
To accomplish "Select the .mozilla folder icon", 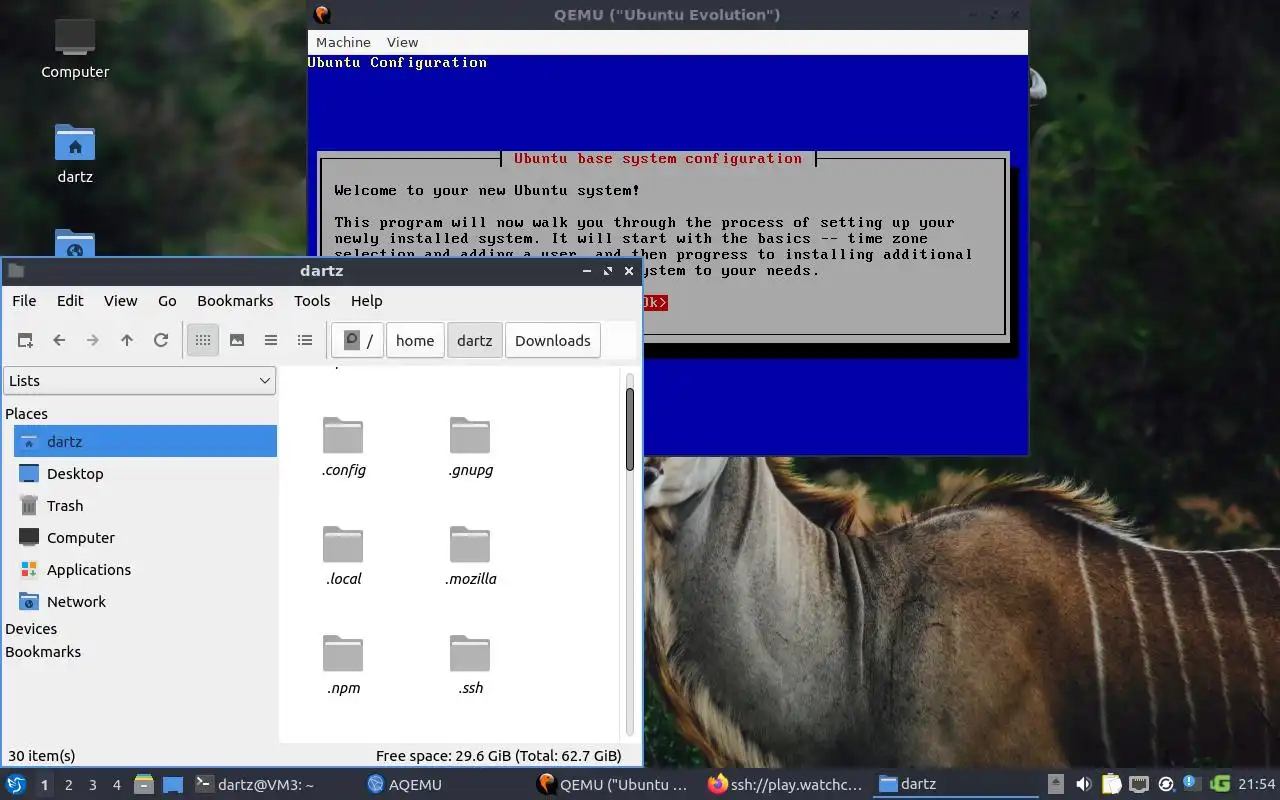I will pyautogui.click(x=470, y=545).
